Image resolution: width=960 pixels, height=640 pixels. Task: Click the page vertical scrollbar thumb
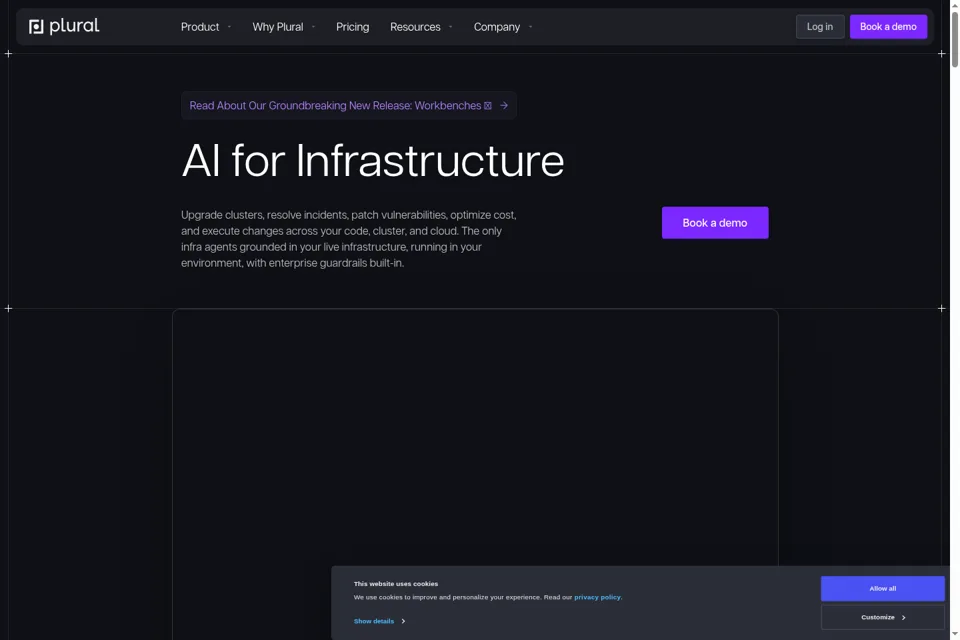[x=954, y=40]
